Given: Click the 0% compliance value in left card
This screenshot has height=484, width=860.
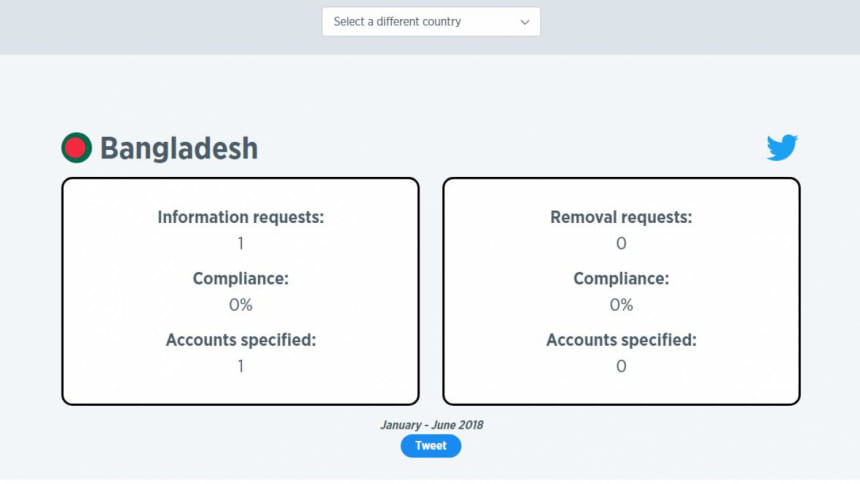Looking at the screenshot, I should tap(240, 305).
